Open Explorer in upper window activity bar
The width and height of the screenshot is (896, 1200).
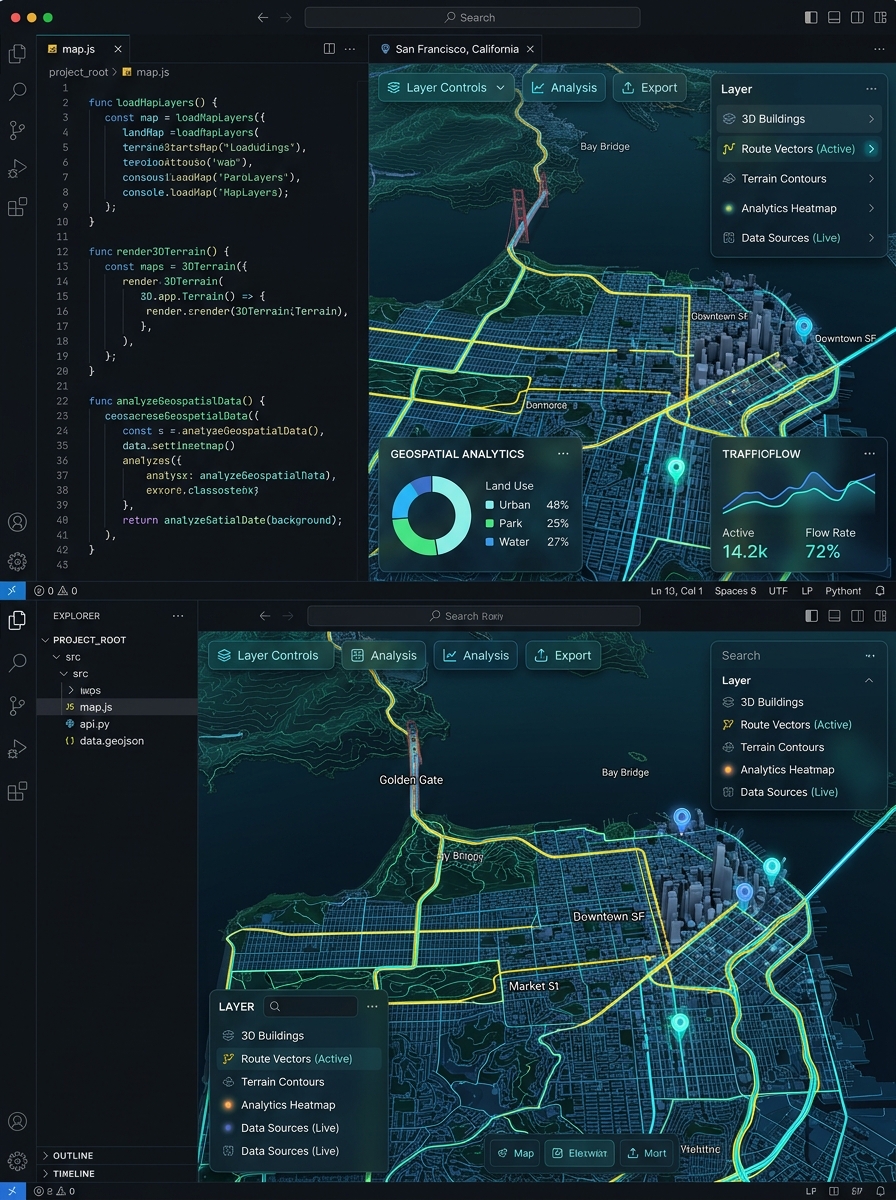(x=17, y=54)
